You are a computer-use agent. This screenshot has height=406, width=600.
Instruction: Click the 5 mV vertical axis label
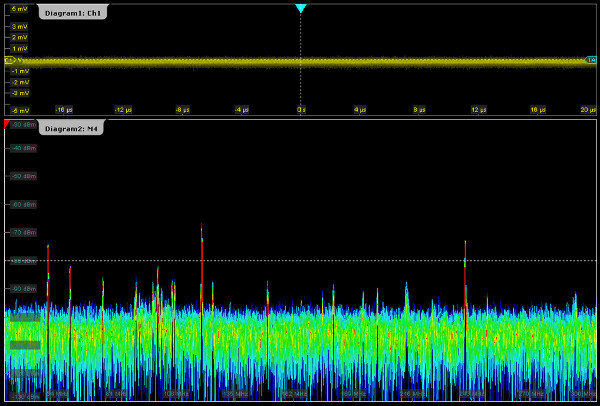20,8
